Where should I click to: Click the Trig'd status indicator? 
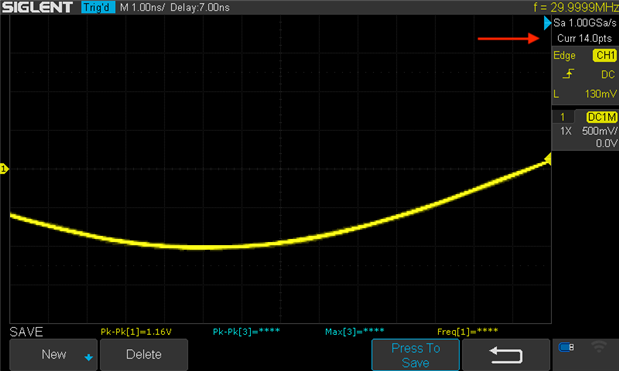[98, 7]
